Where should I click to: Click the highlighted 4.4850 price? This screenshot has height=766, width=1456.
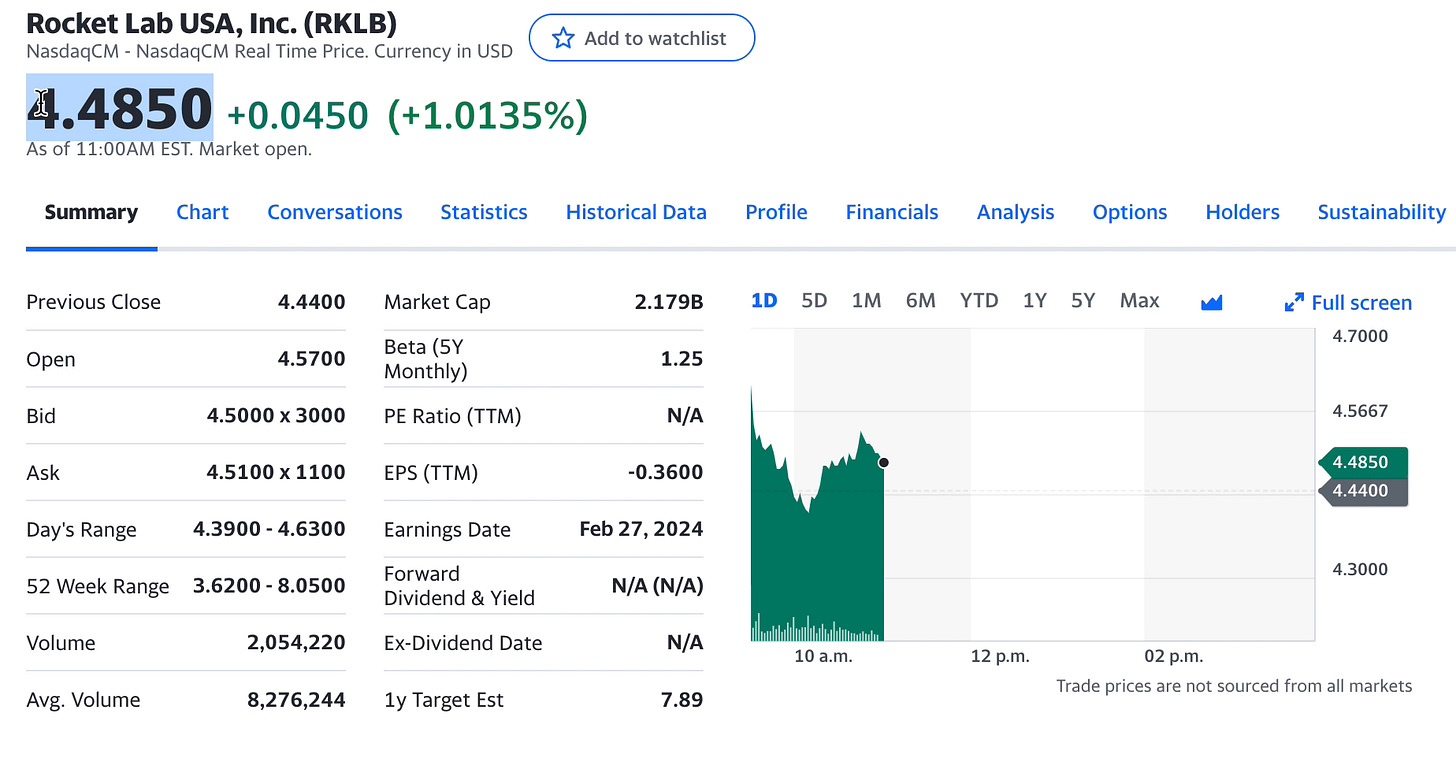tap(120, 109)
